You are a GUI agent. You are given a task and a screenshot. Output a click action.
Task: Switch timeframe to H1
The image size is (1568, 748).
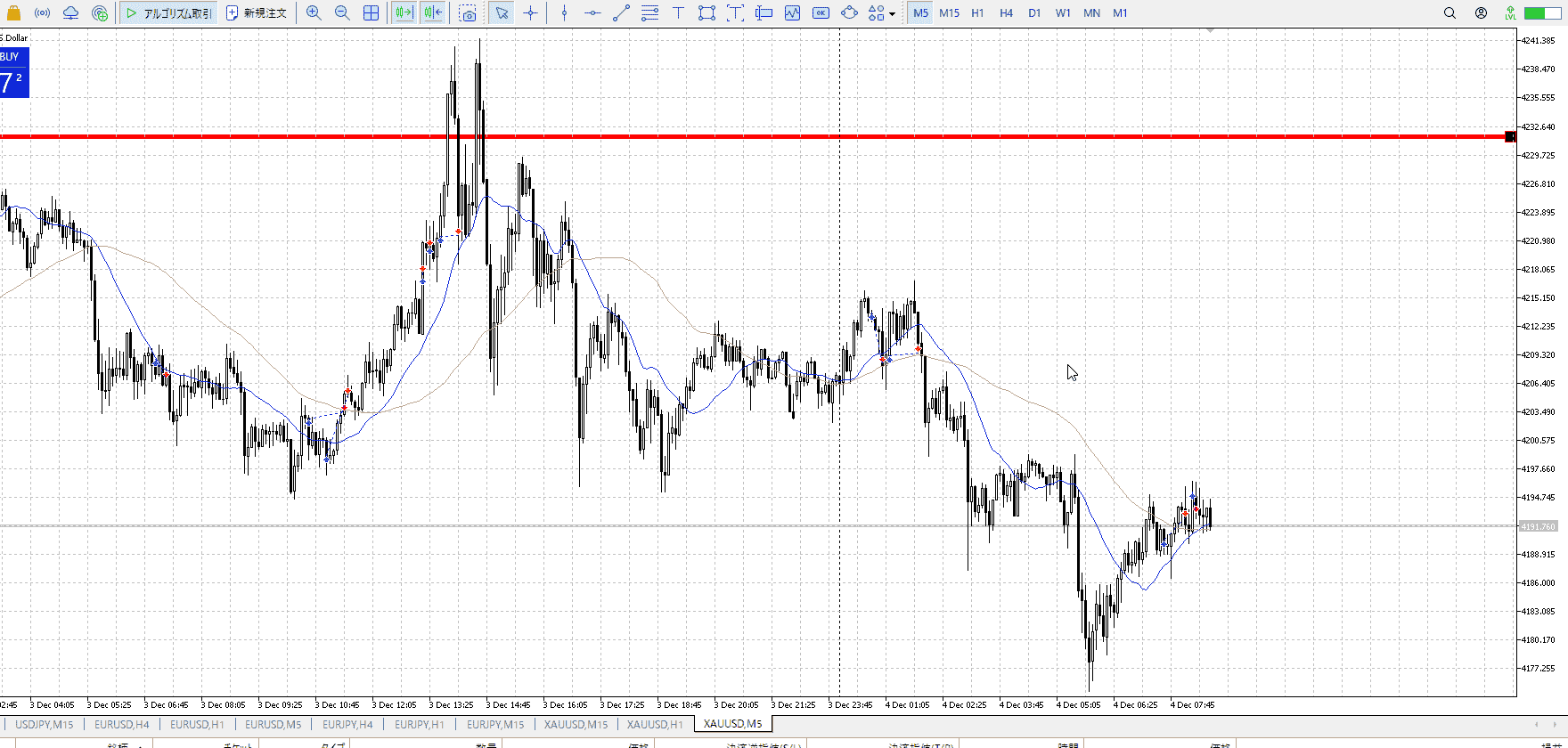977,13
